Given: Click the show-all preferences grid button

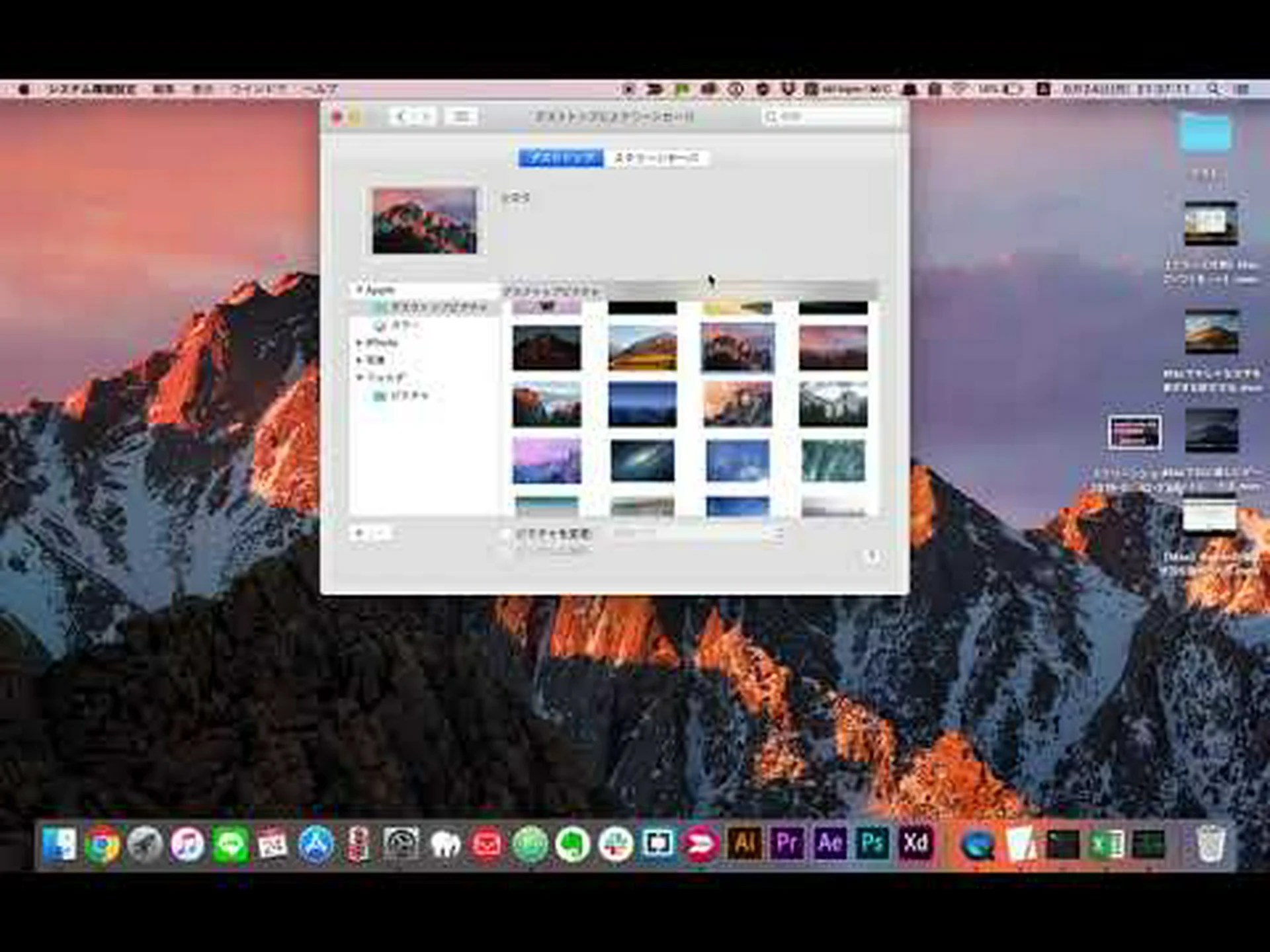Looking at the screenshot, I should [x=463, y=115].
